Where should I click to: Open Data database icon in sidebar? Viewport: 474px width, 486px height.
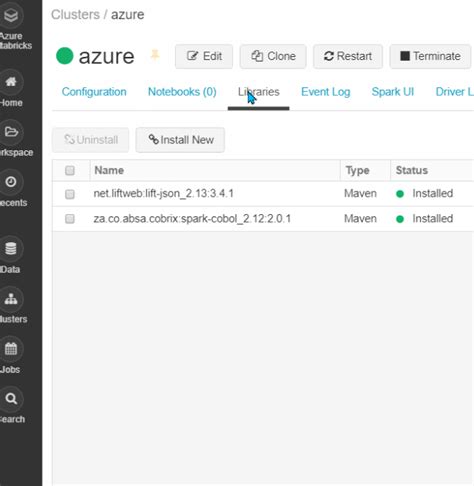(11, 249)
